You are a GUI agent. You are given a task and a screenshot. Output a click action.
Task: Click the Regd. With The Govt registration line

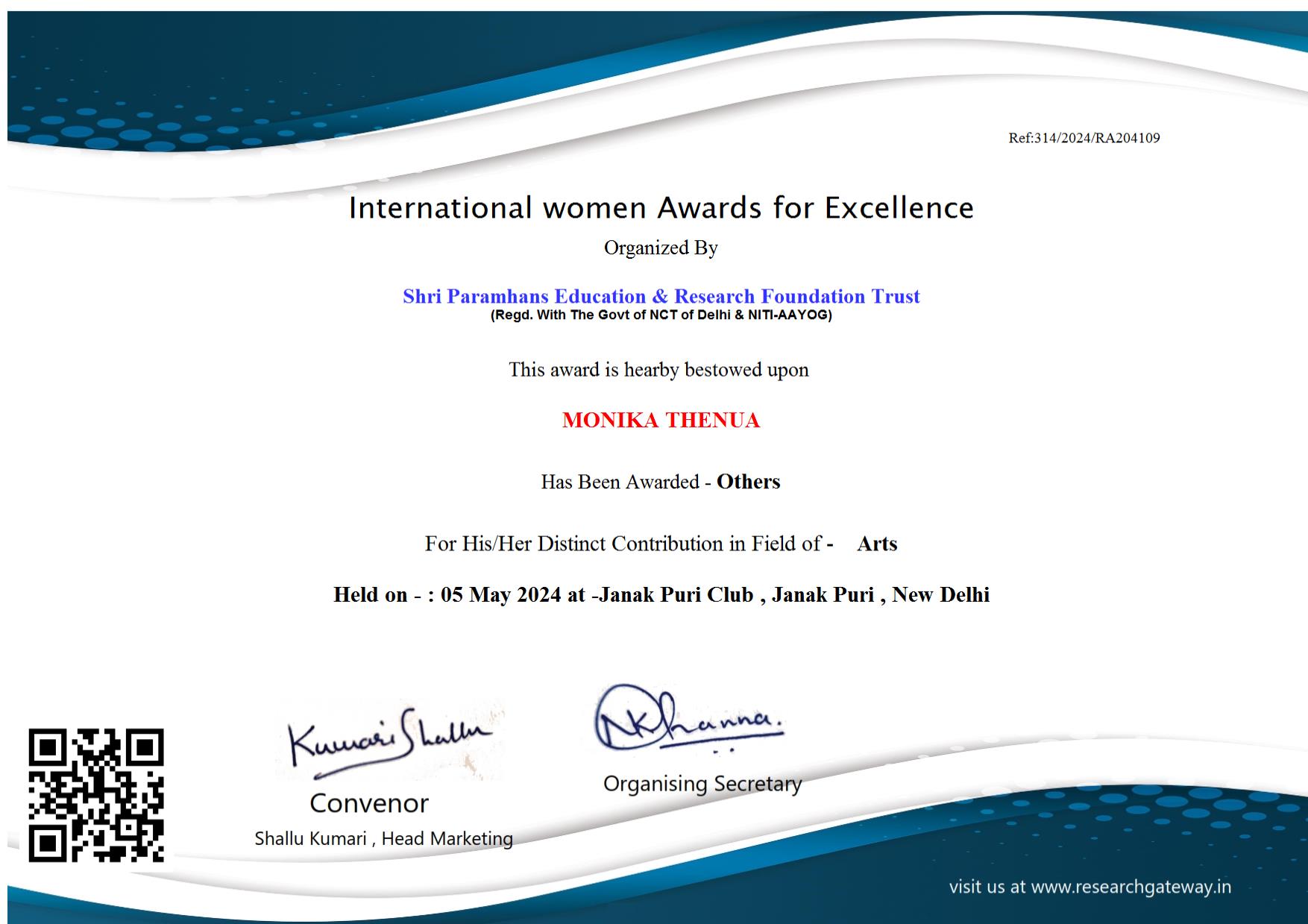click(661, 315)
